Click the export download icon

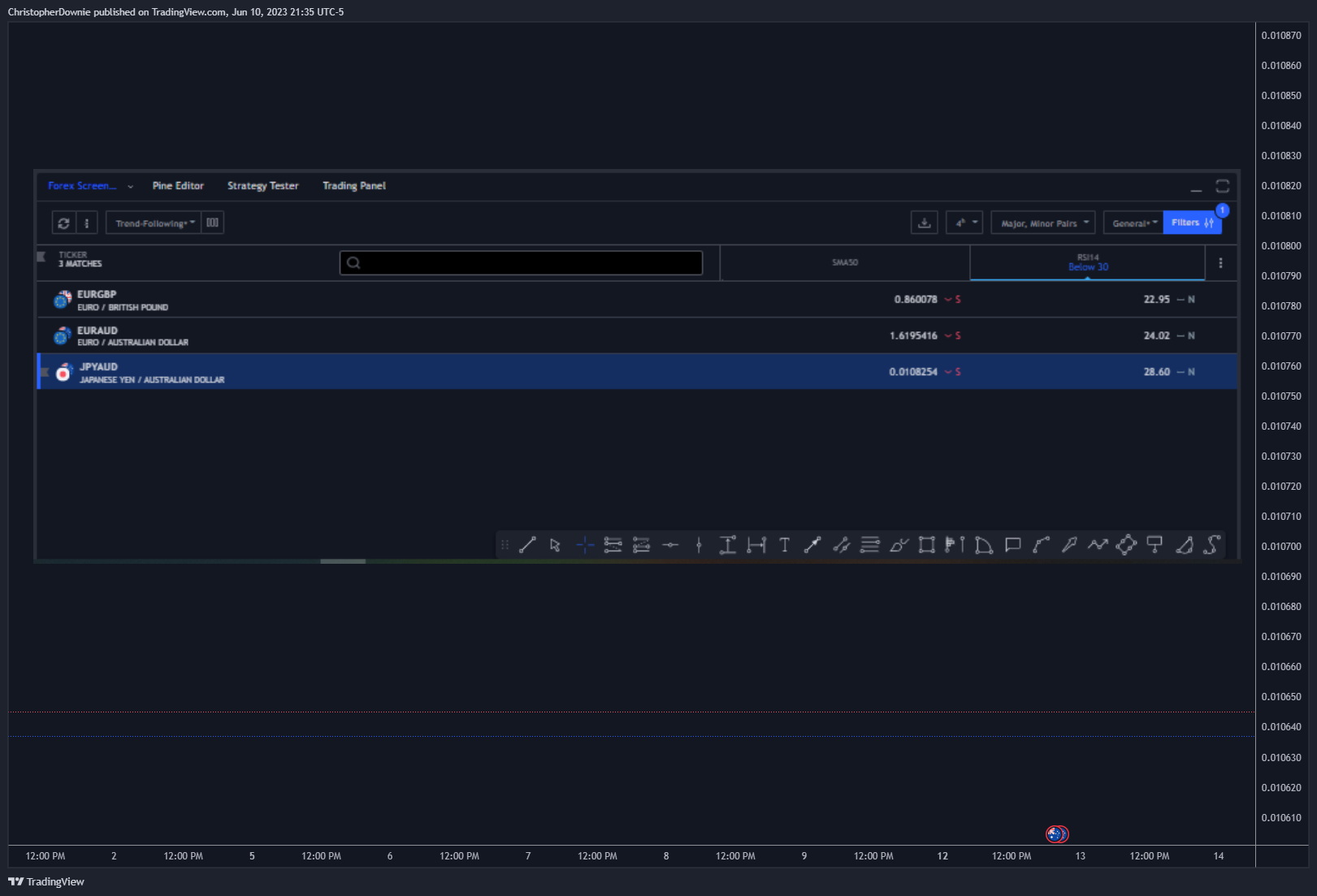925,223
